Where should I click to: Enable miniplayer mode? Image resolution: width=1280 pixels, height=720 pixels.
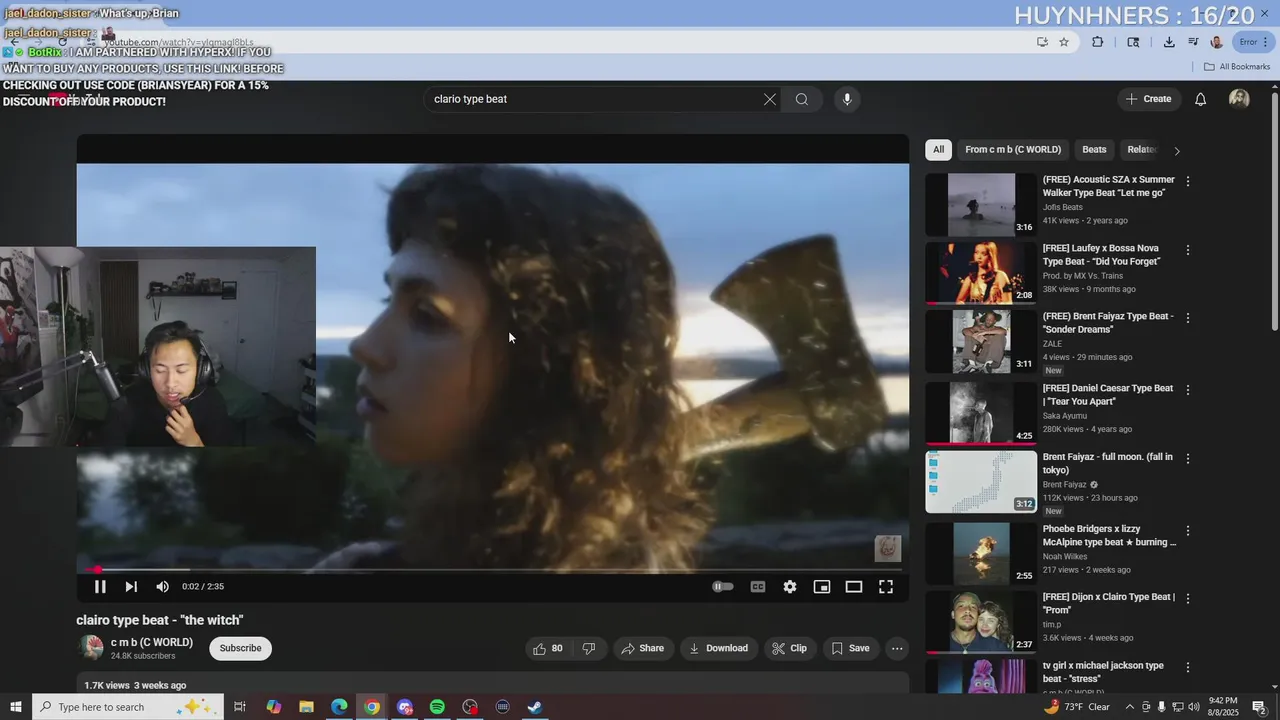point(822,587)
